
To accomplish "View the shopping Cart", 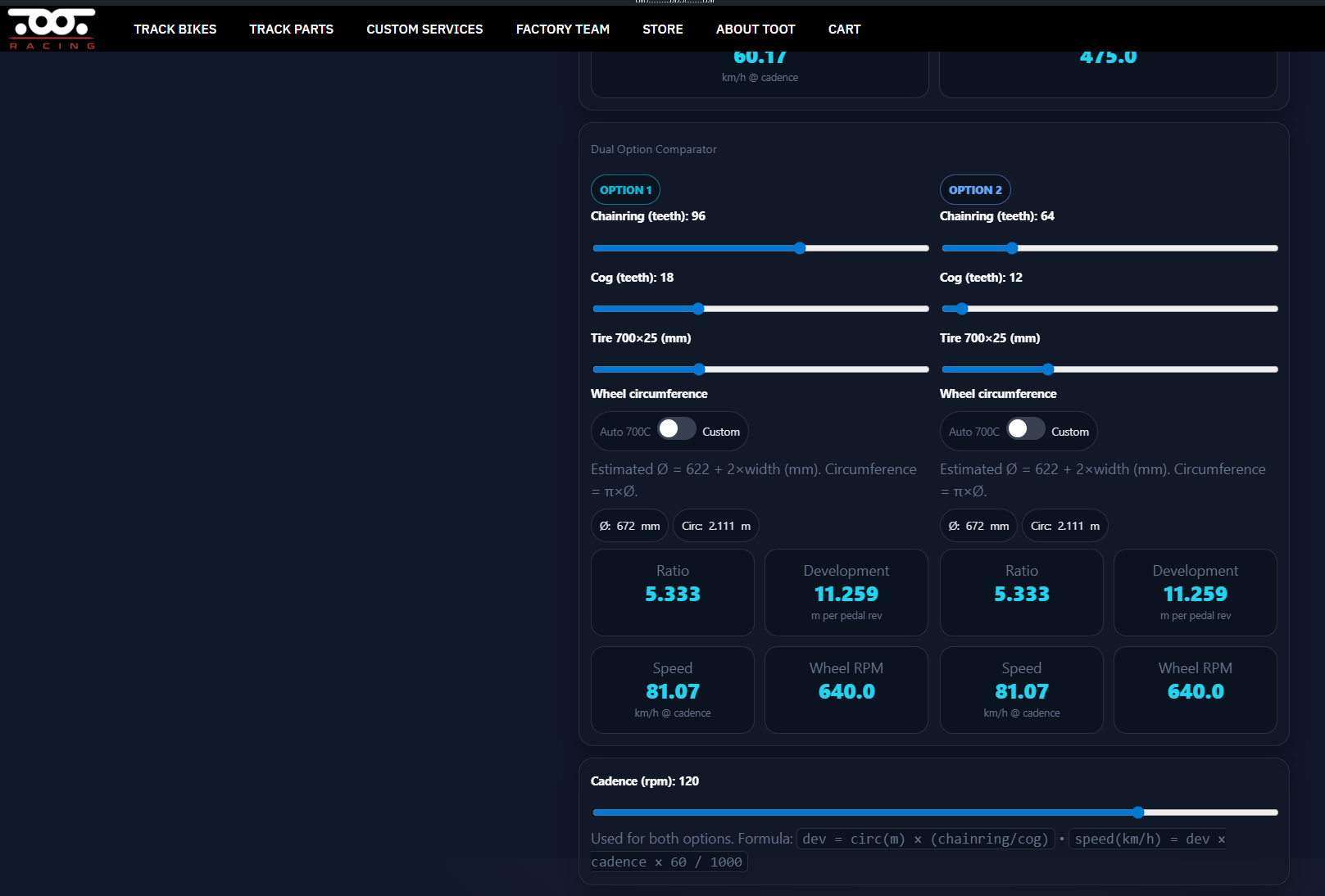I will pyautogui.click(x=844, y=29).
